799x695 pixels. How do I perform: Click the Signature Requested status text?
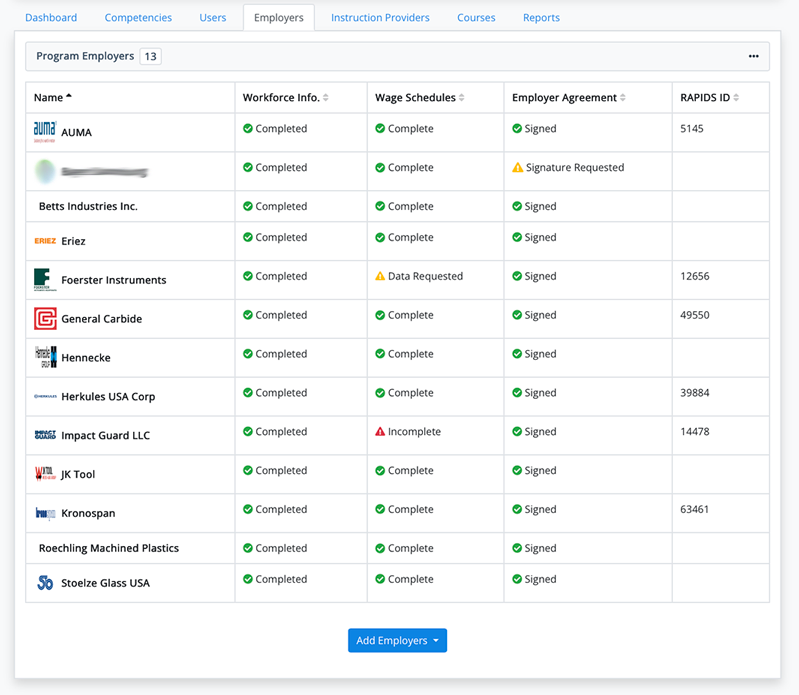575,167
